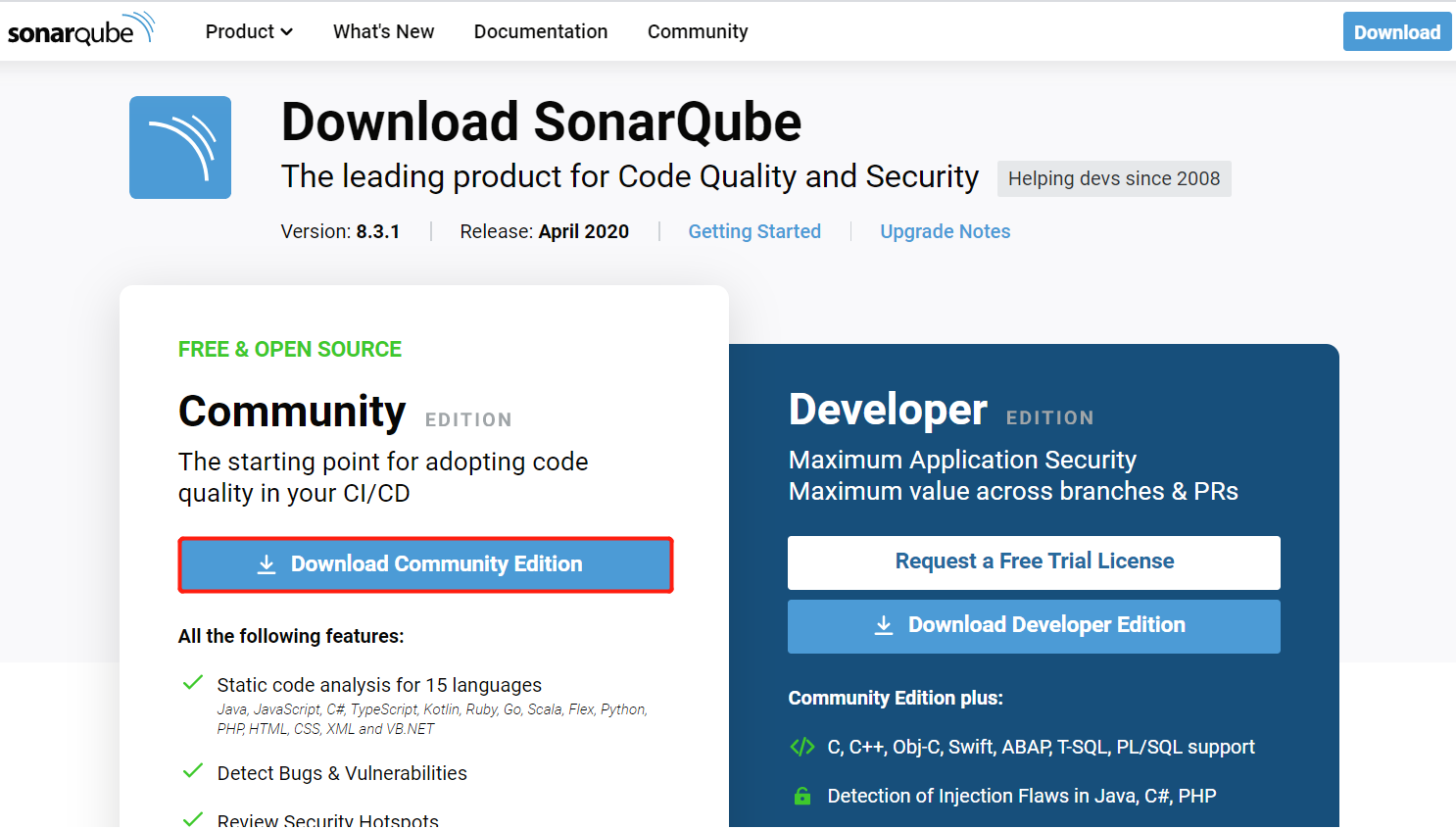Click the download arrow icon in the Developer Edition button
The height and width of the screenshot is (829, 1456).
[884, 625]
